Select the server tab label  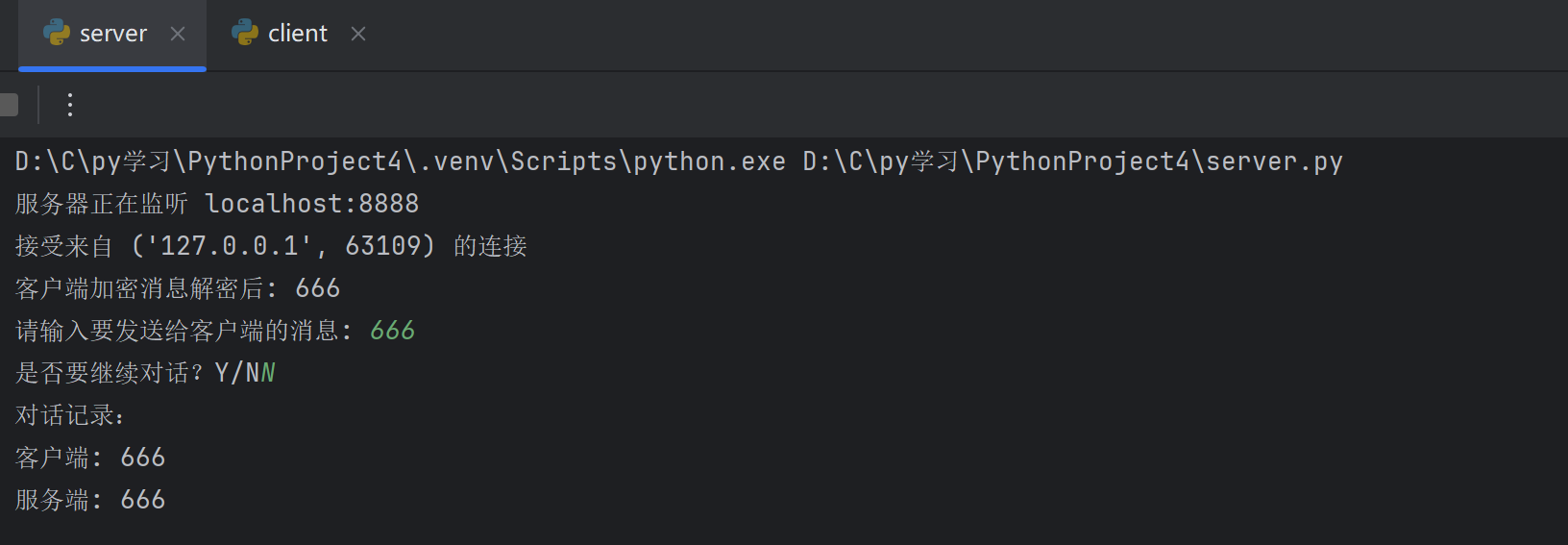[112, 34]
